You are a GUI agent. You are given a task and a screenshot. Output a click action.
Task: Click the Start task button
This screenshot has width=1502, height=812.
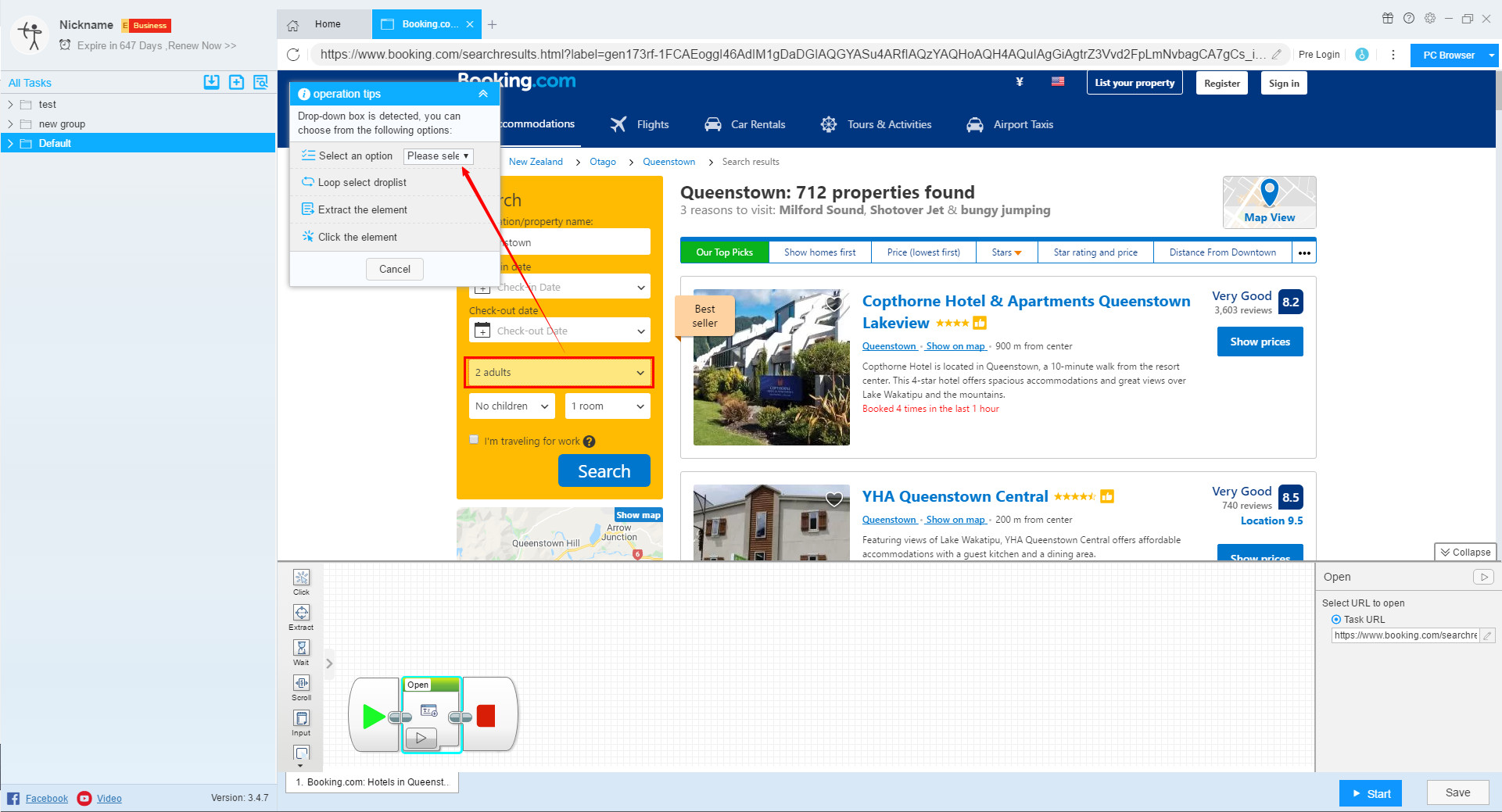(x=1371, y=793)
